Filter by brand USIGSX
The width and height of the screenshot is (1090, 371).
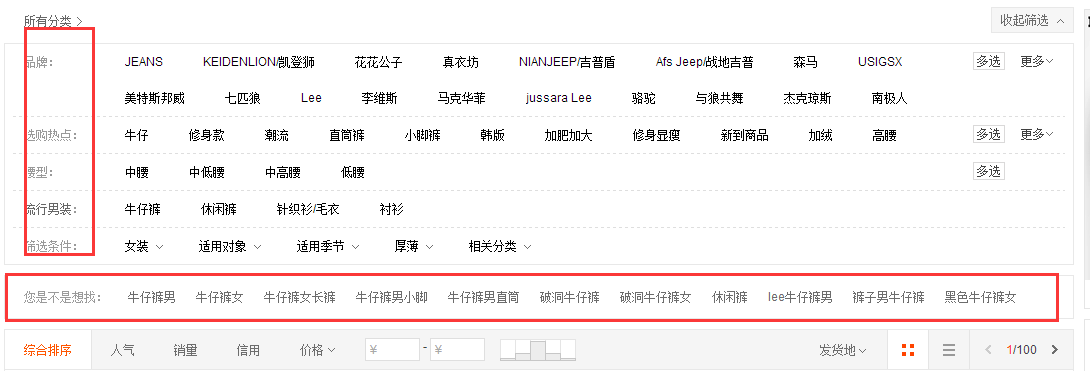coord(880,61)
